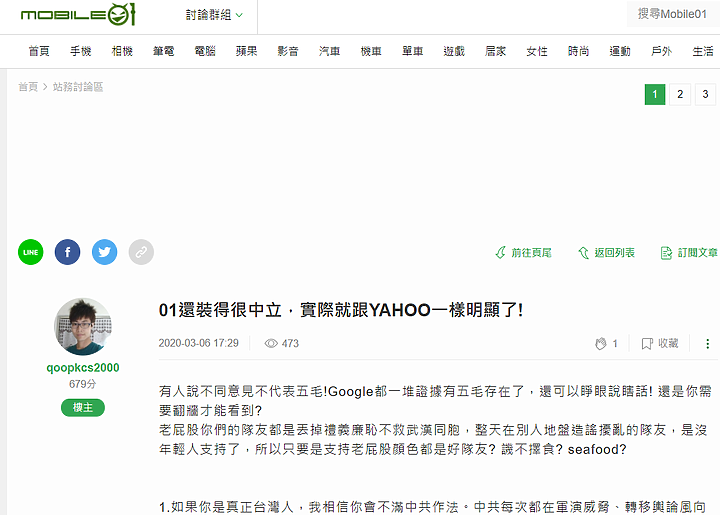Image resolution: width=720 pixels, height=515 pixels.
Task: Open the 汽車 nav category
Action: (x=330, y=51)
